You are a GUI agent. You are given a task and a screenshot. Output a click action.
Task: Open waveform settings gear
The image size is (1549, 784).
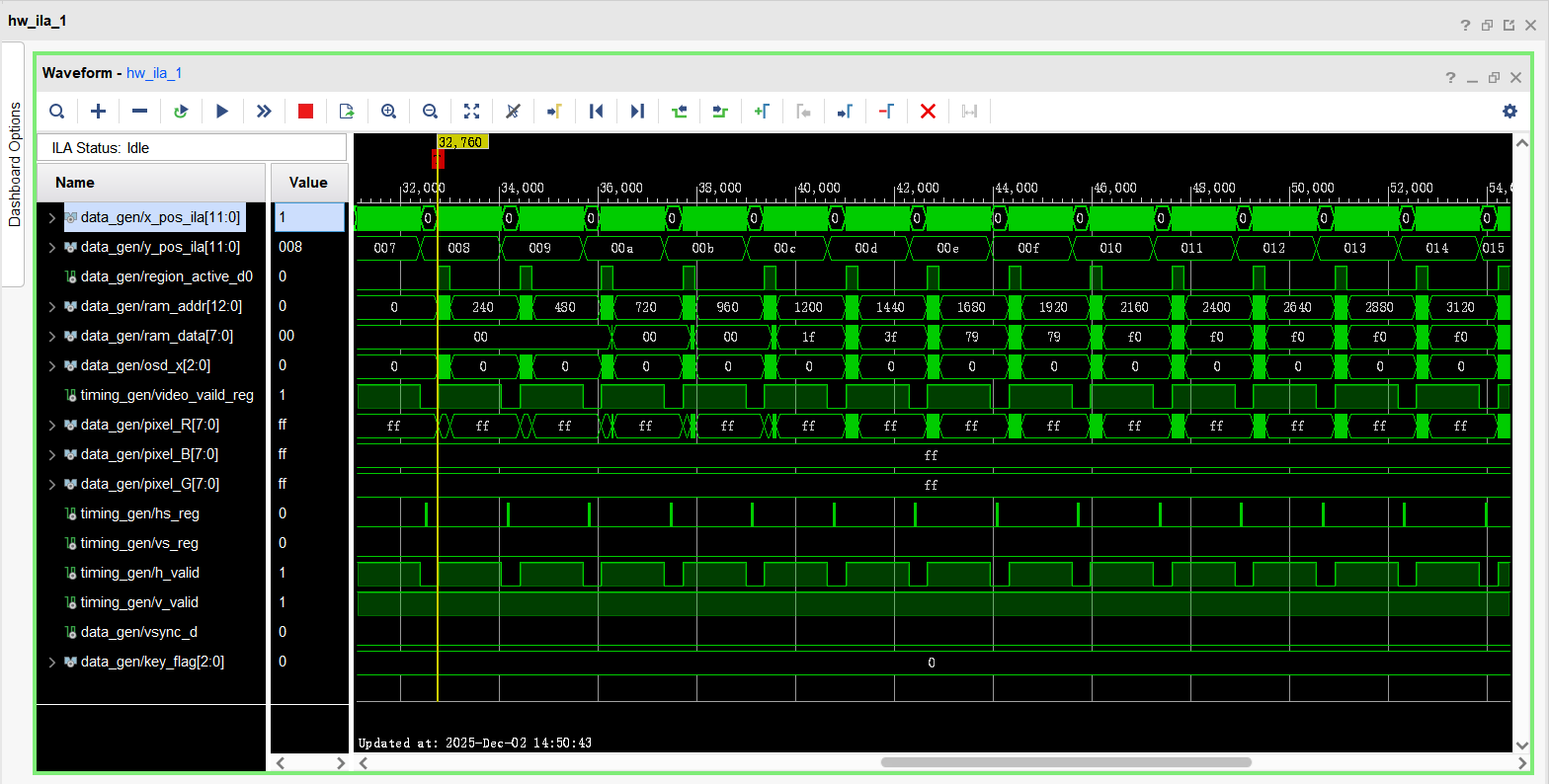coord(1509,112)
